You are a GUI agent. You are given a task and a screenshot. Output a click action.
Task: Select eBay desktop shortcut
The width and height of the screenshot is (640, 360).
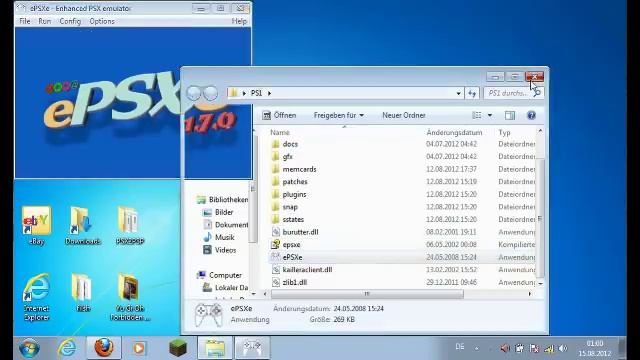pyautogui.click(x=36, y=226)
